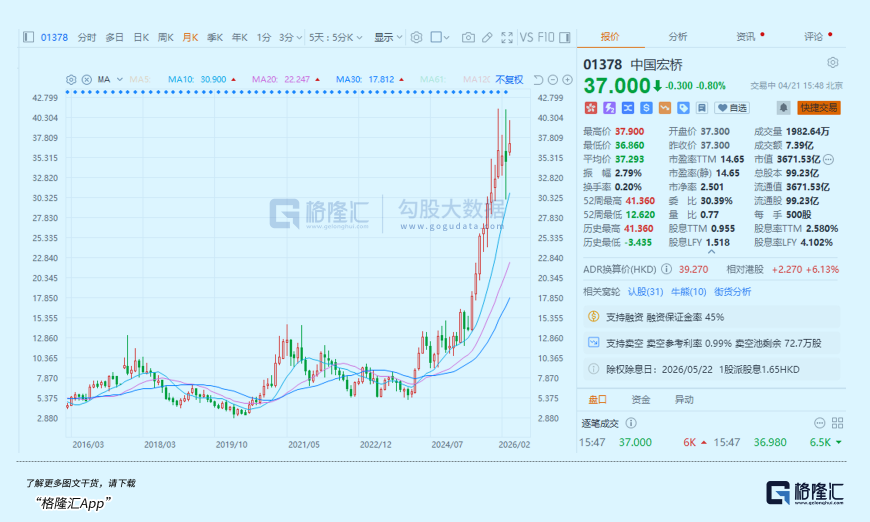Zoom in chart with plus icon
Image resolution: width=870 pixels, height=522 pixels.
(x=566, y=79)
